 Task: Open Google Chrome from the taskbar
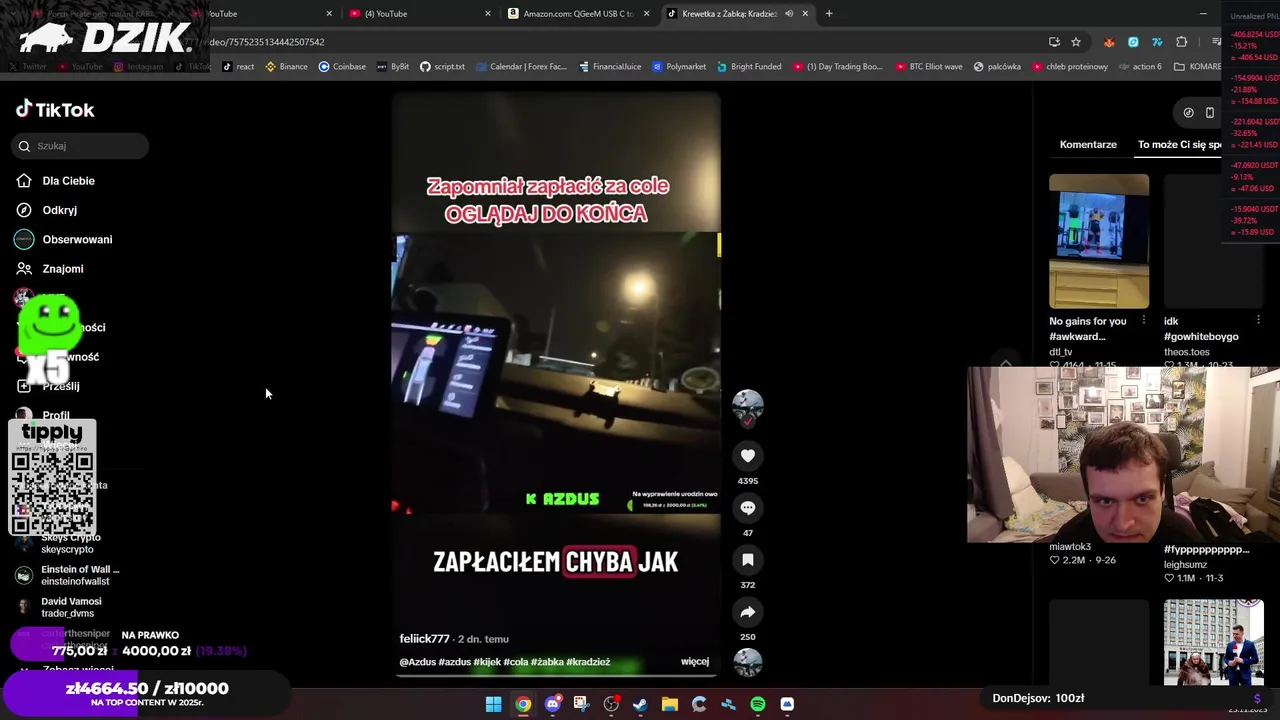(x=523, y=704)
